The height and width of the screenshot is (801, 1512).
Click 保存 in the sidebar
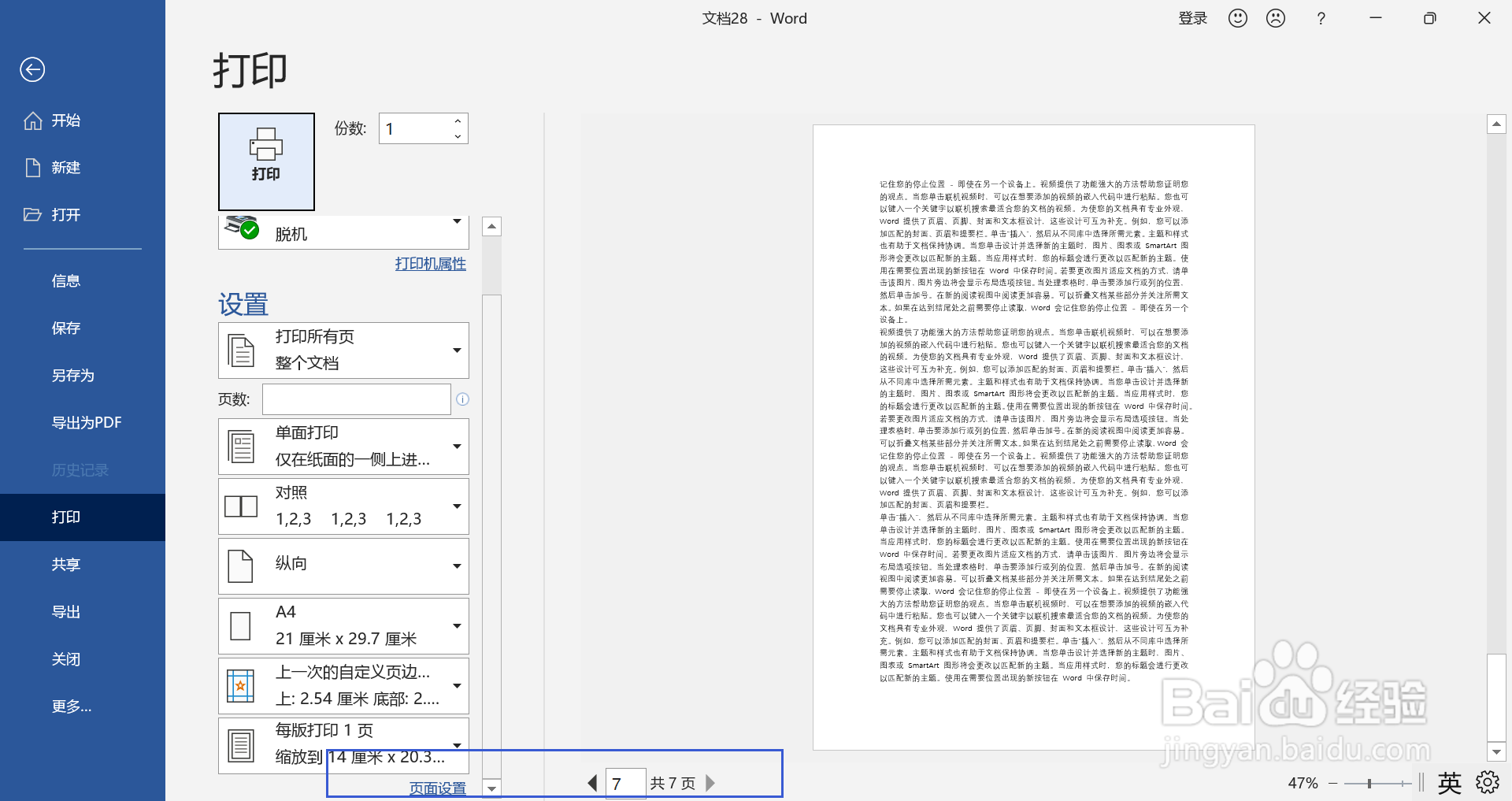tap(66, 328)
